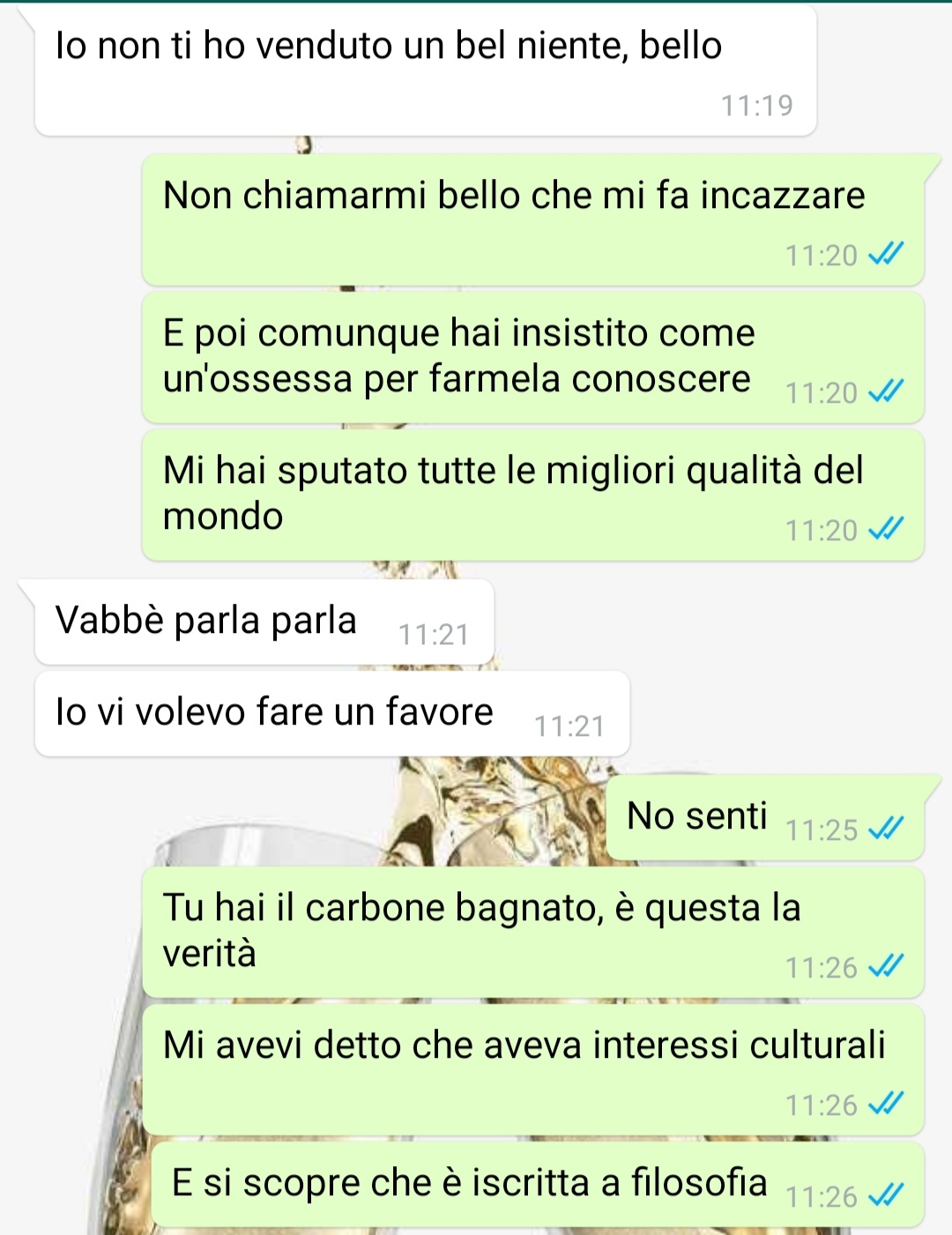952x1235 pixels.
Task: Tap read ticks beside 'No senti' message
Action: pos(886,830)
